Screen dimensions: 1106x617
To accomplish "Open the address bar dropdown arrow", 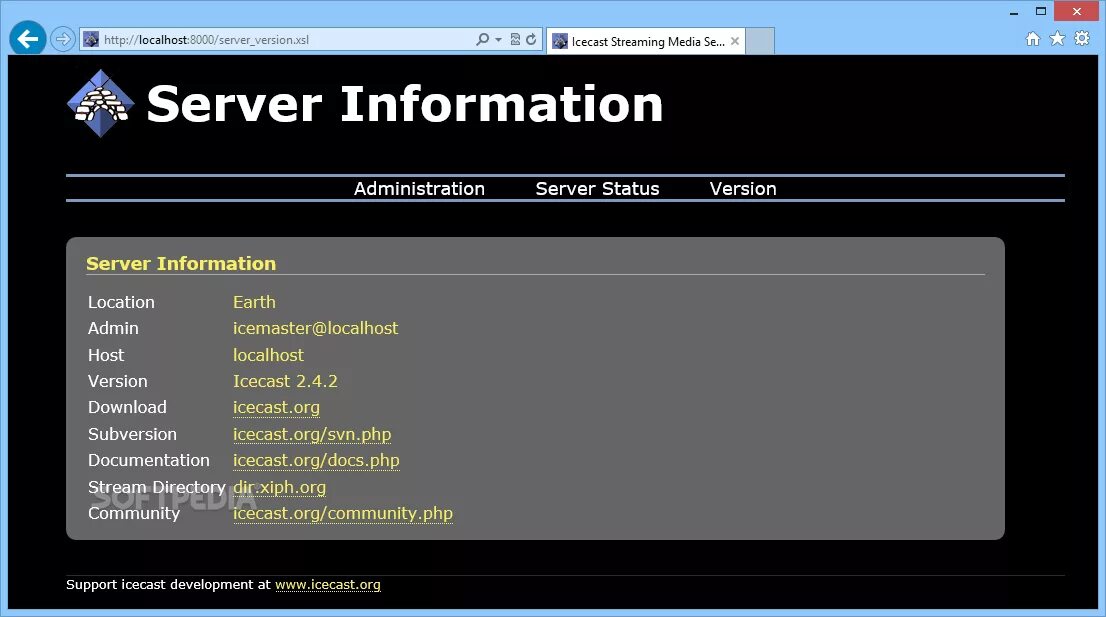I will (x=498, y=39).
